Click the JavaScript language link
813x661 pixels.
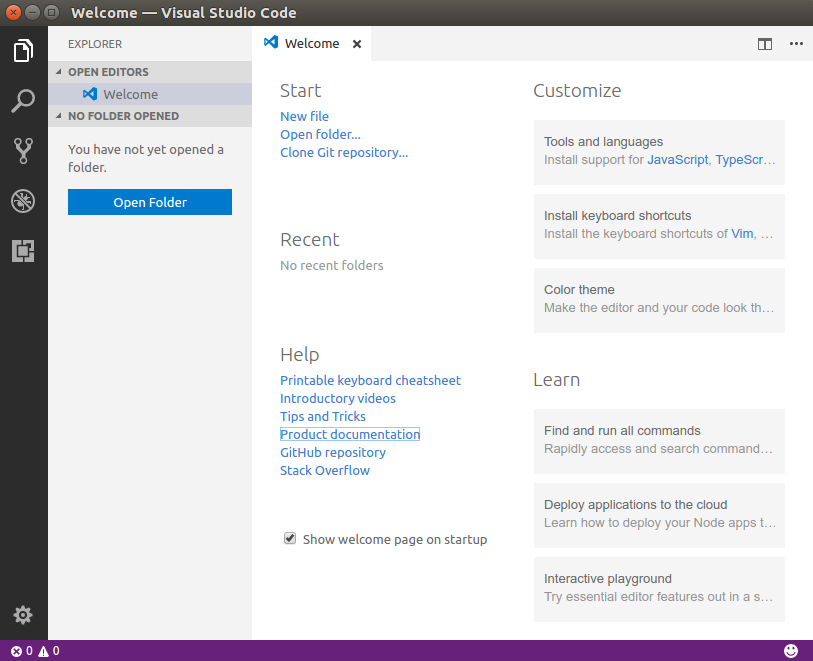(x=677, y=160)
